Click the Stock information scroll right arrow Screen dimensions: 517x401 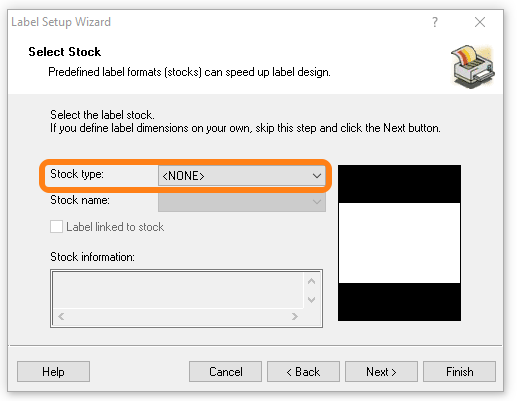pyautogui.click(x=294, y=316)
